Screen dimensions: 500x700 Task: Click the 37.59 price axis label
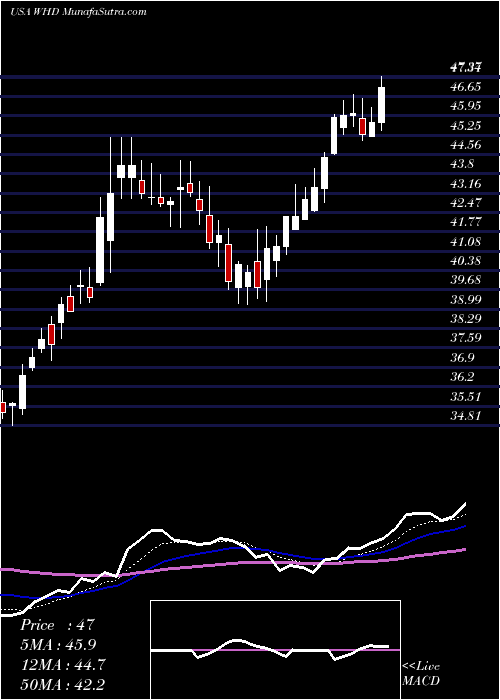pos(466,338)
